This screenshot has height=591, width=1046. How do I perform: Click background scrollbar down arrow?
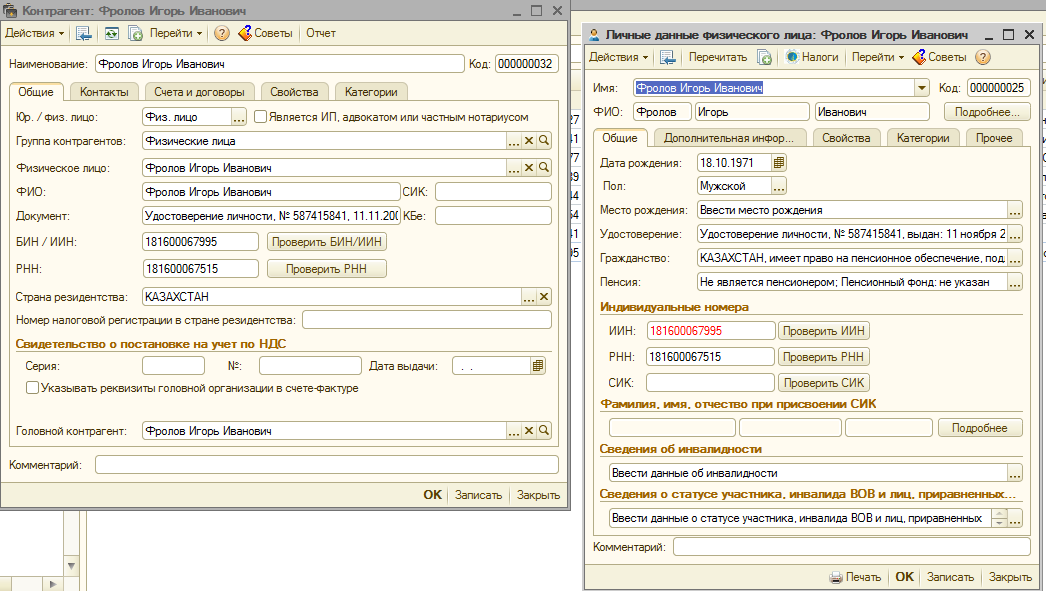(x=71, y=566)
